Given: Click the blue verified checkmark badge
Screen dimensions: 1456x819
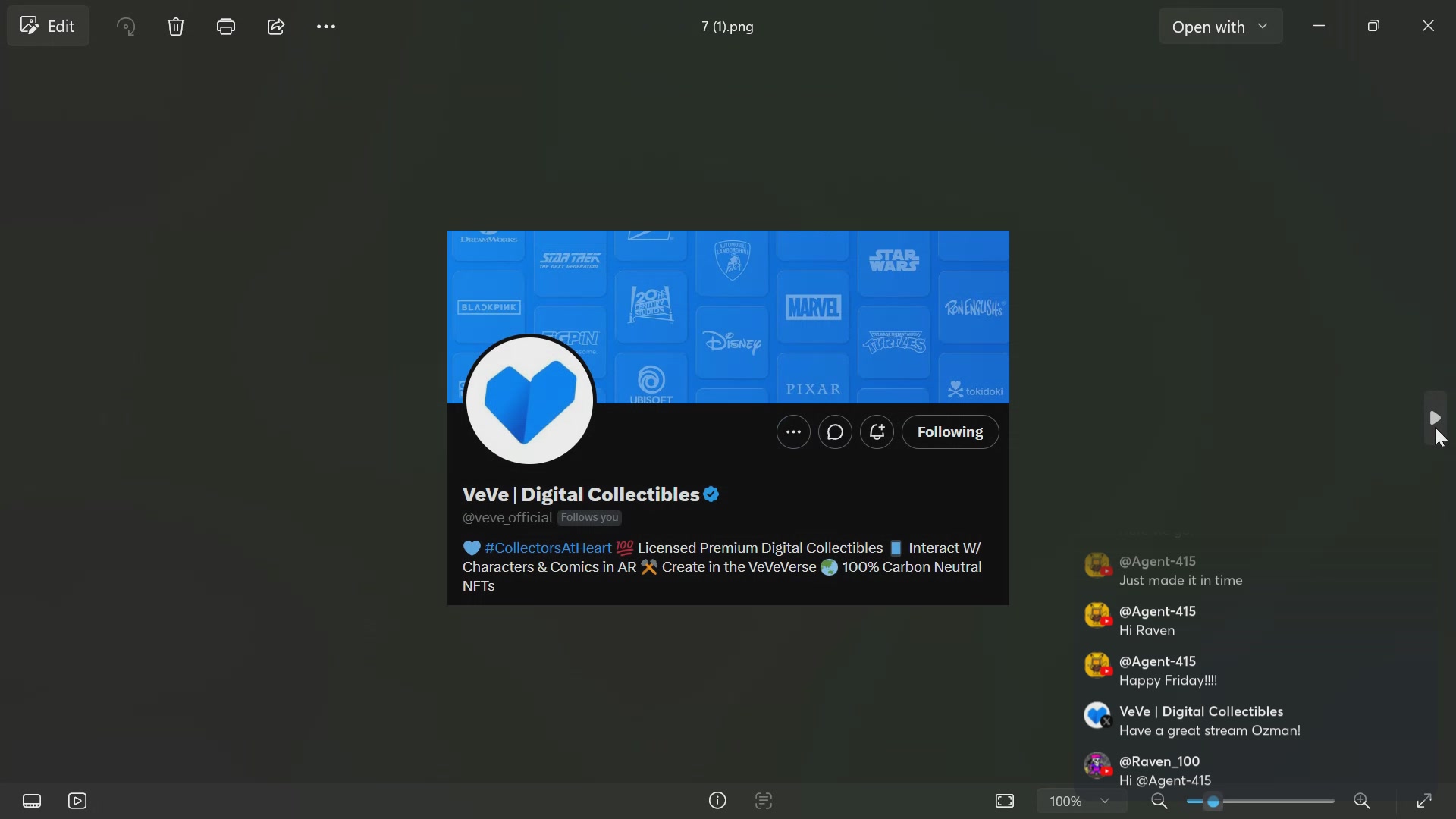Looking at the screenshot, I should point(711,494).
